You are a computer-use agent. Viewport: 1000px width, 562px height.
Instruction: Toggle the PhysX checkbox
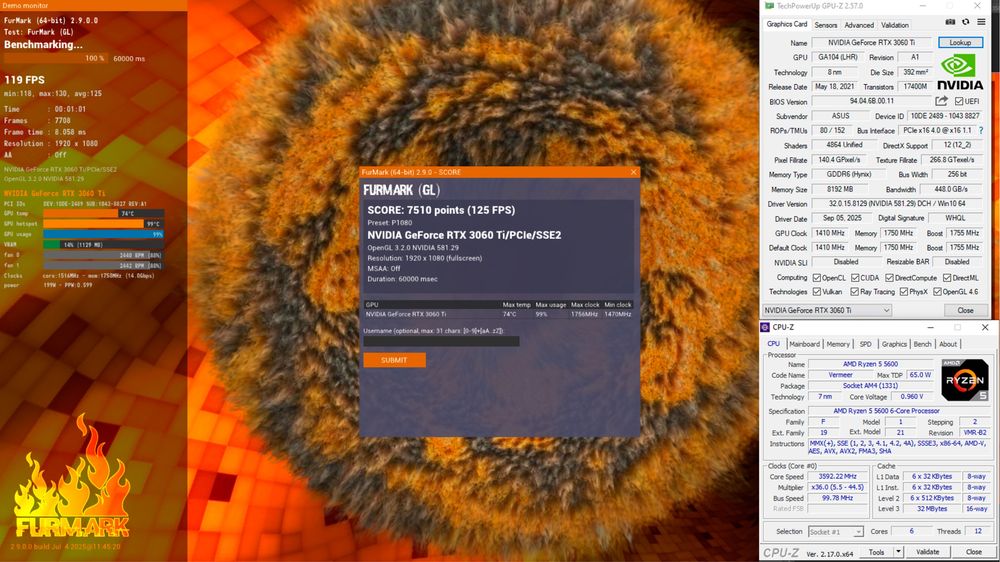[x=904, y=292]
